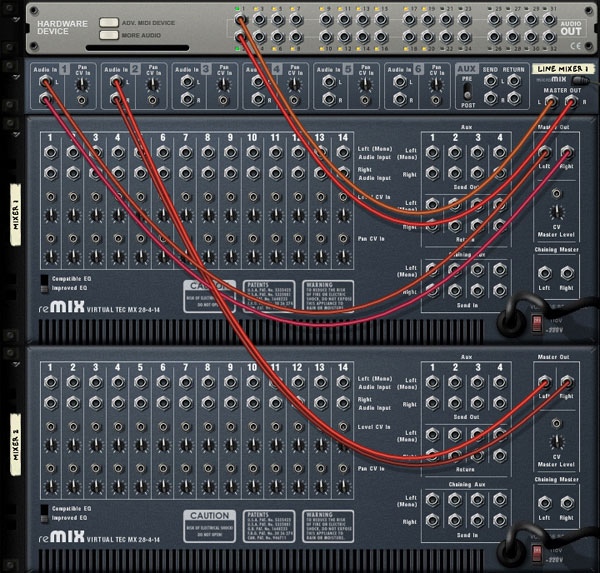
Task: Click Mixer 1 "Pan CV In" label text
Action: click(x=371, y=238)
